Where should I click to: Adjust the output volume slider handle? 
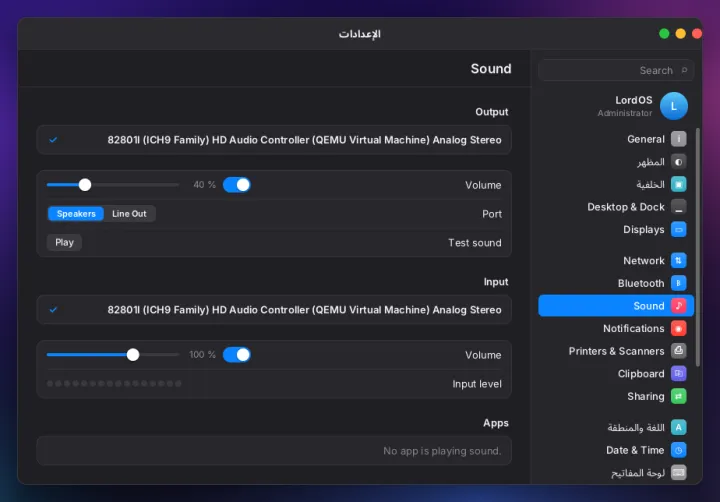[x=84, y=185]
